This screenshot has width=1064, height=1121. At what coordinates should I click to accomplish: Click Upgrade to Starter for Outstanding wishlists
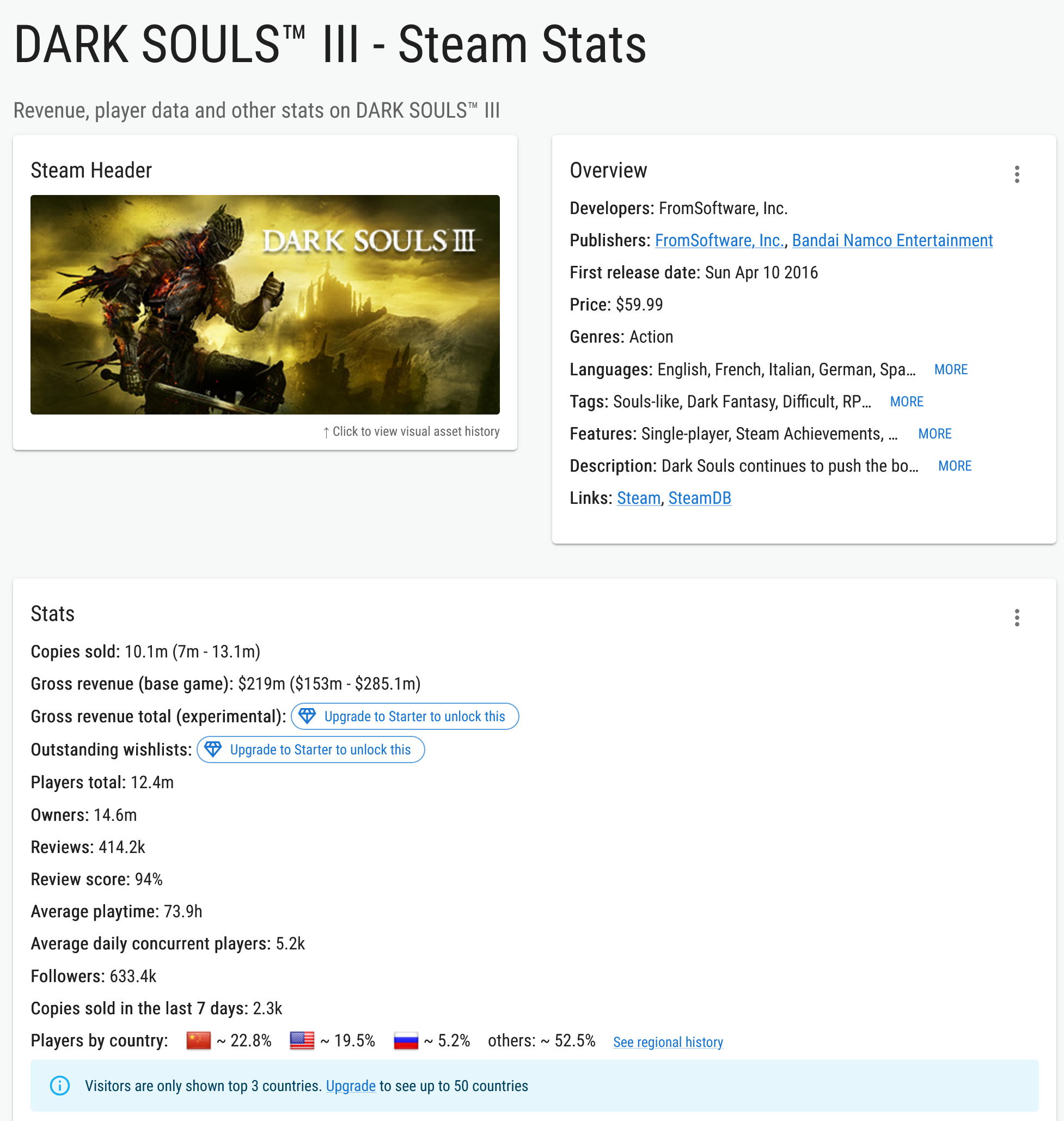click(311, 750)
